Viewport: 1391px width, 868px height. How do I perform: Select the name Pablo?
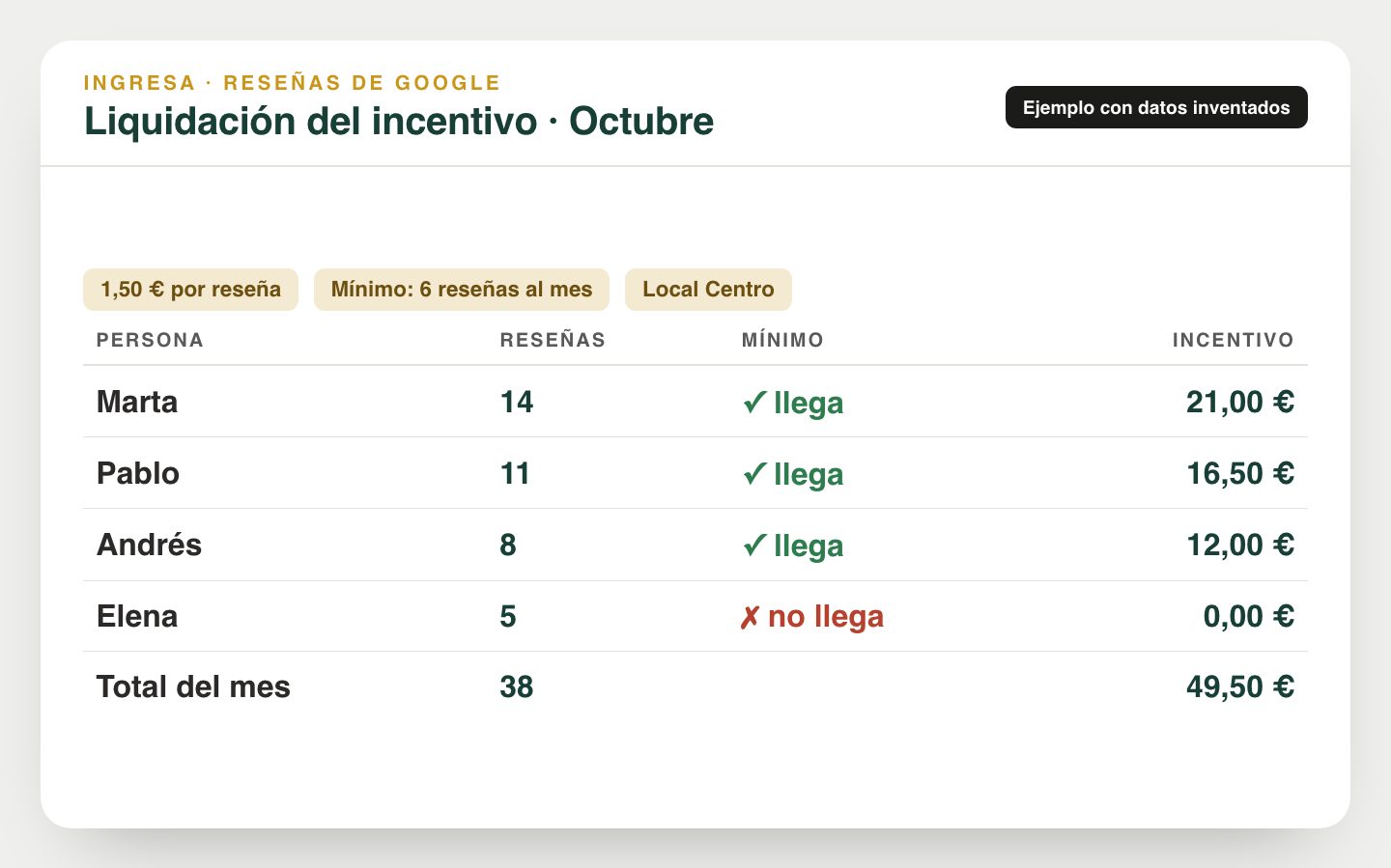coord(138,473)
